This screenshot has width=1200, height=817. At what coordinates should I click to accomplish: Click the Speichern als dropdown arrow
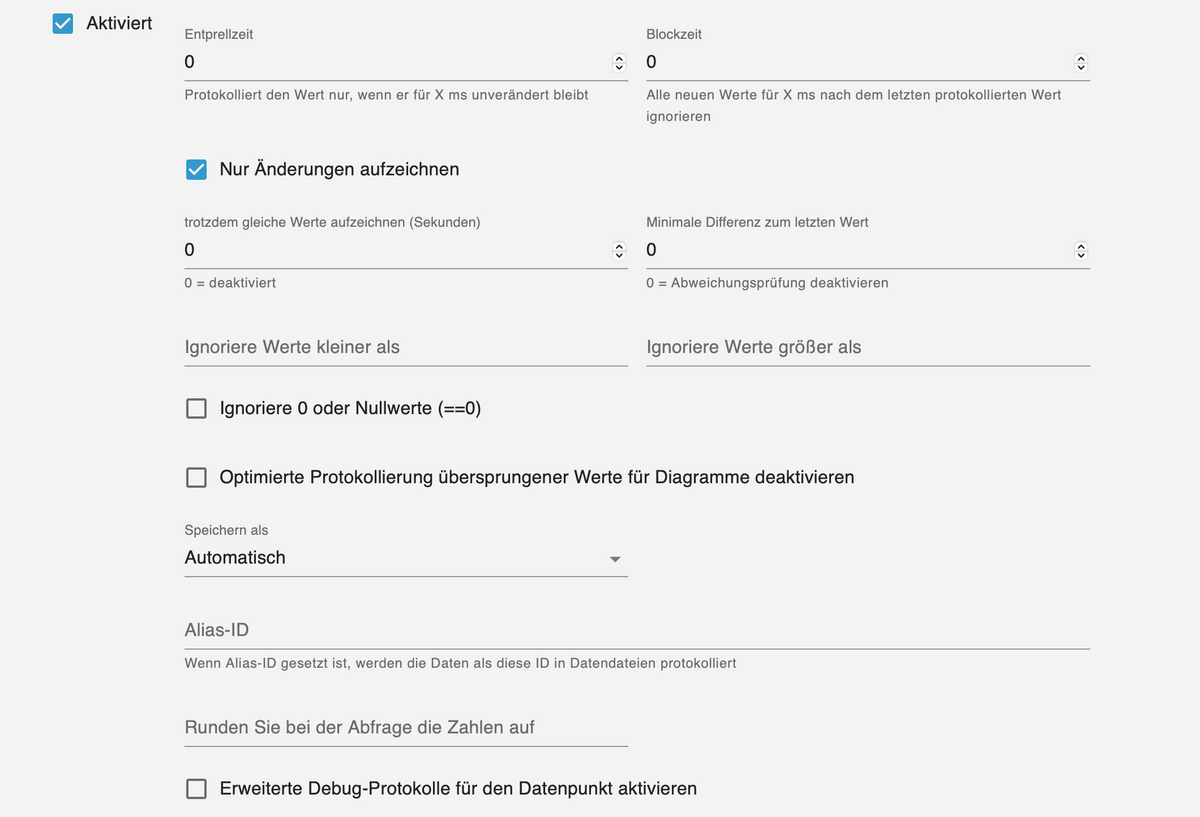615,559
